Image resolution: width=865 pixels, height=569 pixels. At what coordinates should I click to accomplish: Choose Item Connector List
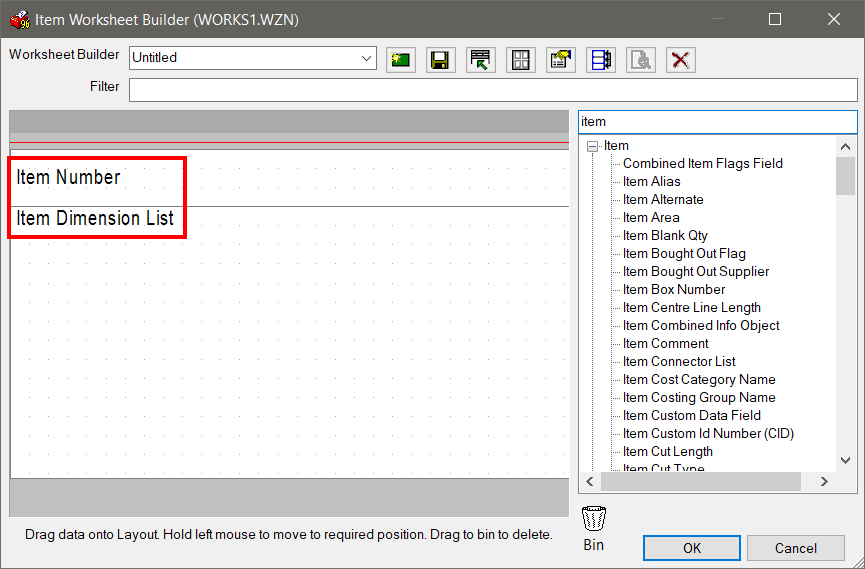tap(679, 361)
